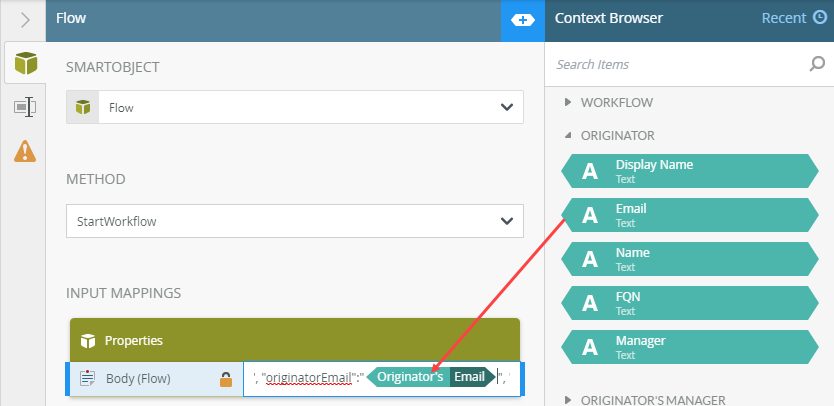This screenshot has height=406, width=834.
Task: Select the Display Name text field
Action: [690, 171]
